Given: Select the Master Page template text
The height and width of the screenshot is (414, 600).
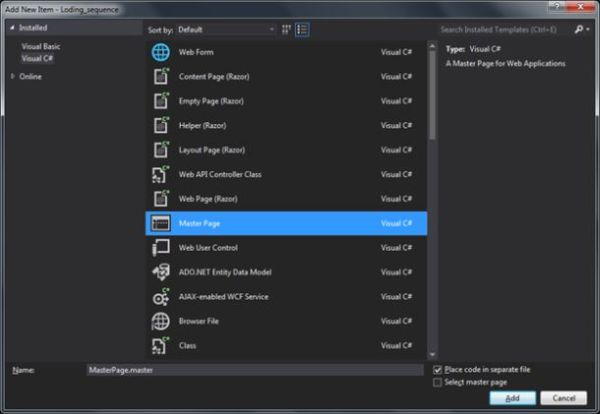Looking at the screenshot, I should click(x=199, y=223).
